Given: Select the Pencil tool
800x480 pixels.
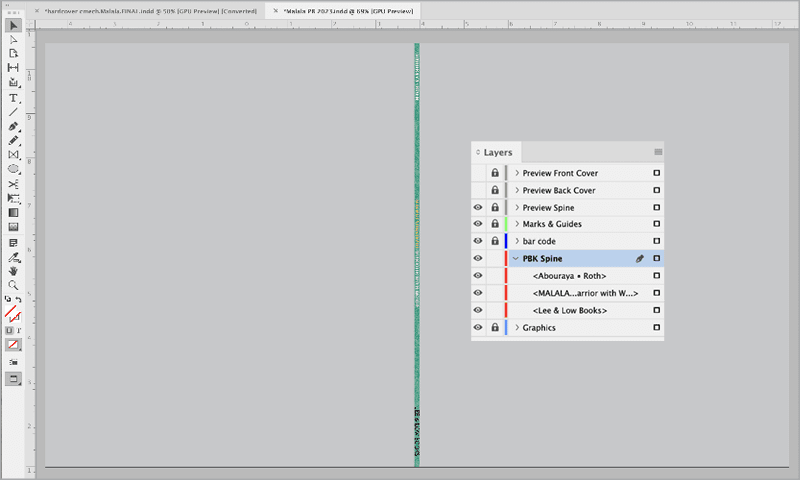Looking at the screenshot, I should pos(14,140).
